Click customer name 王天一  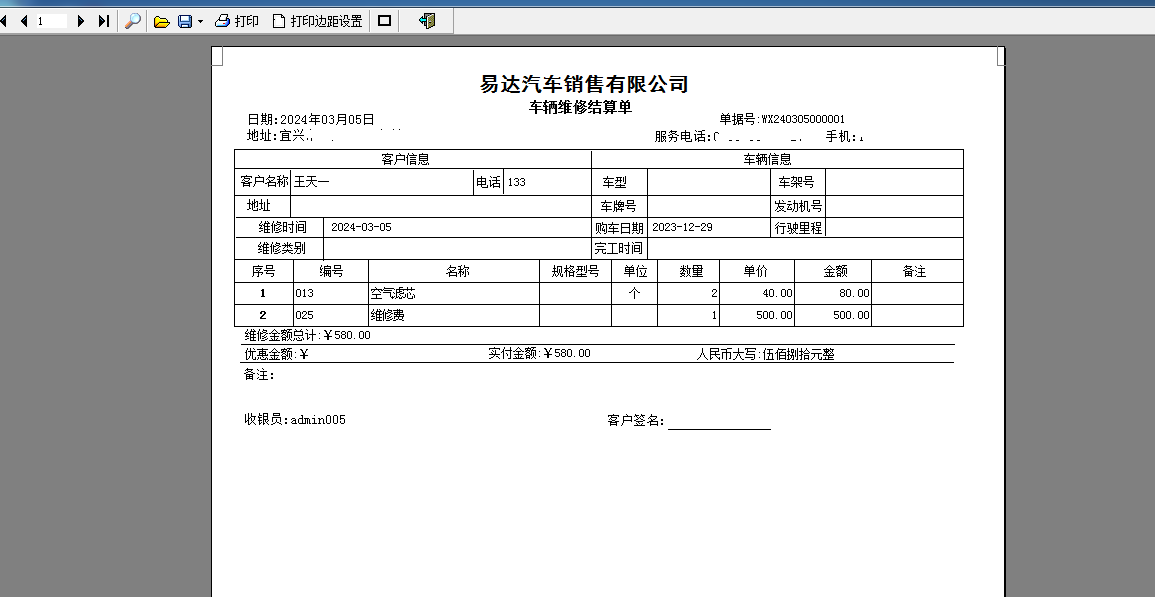point(312,182)
